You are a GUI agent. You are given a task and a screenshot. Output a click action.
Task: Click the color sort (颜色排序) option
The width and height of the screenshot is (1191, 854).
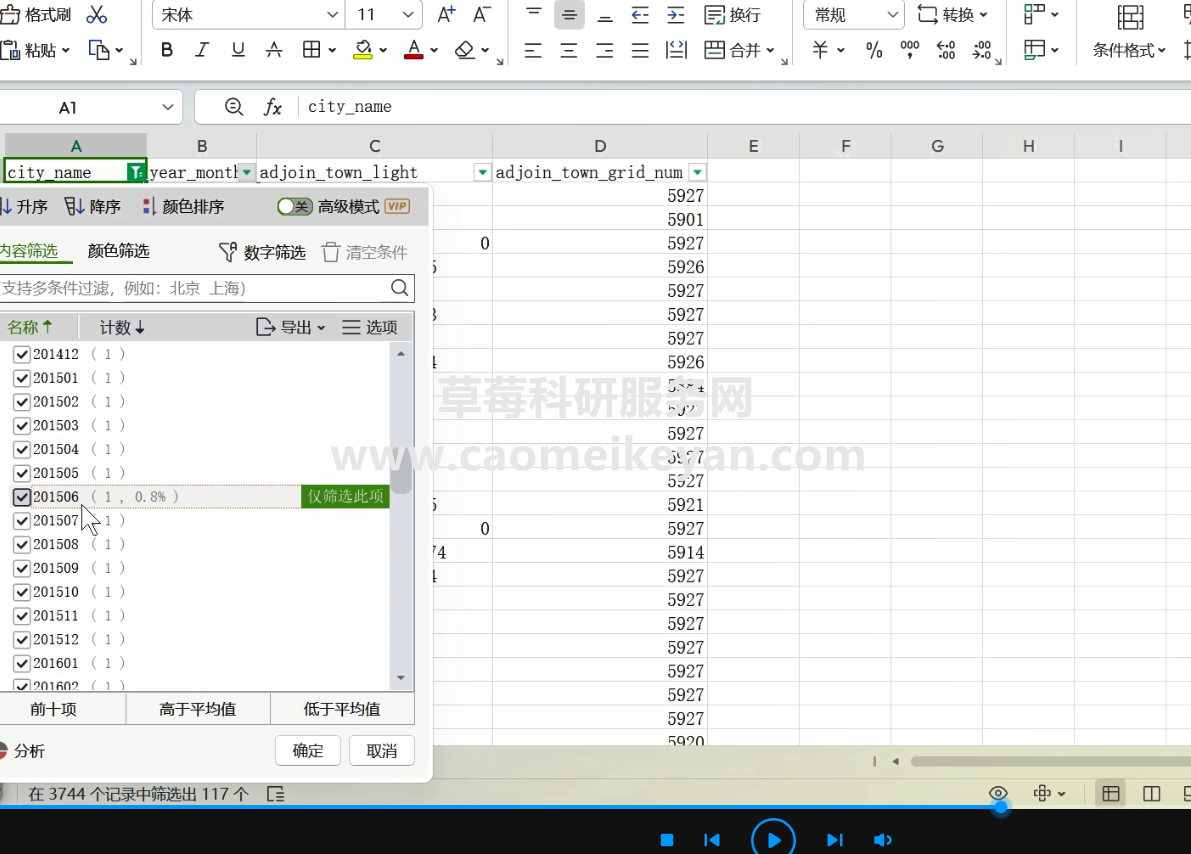point(183,207)
